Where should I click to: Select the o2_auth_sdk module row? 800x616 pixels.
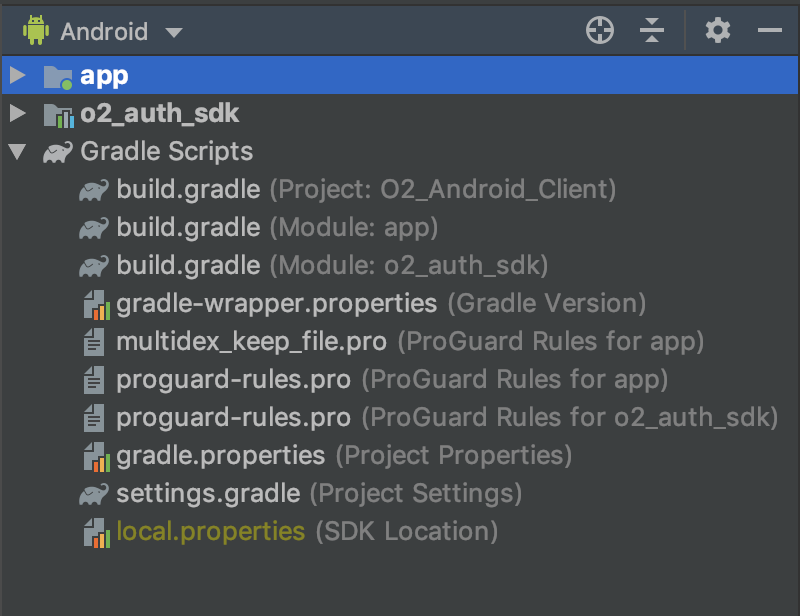400,113
